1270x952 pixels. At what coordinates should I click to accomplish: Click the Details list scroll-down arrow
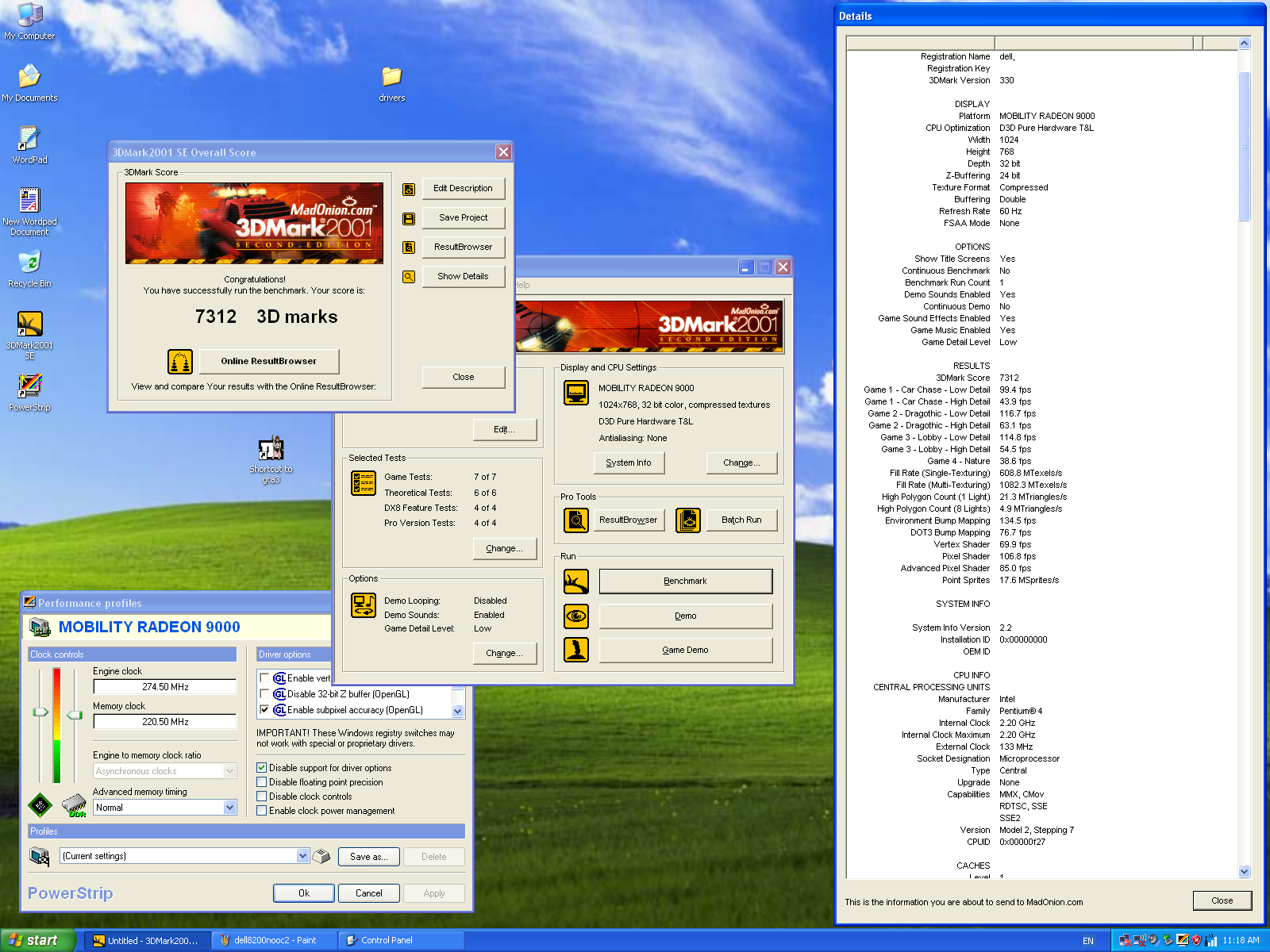(1244, 871)
